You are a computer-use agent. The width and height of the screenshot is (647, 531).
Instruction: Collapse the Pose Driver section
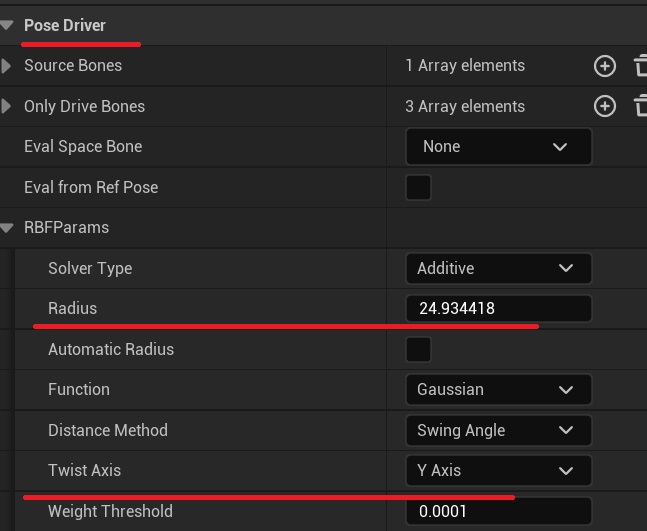pyautogui.click(x=8, y=25)
